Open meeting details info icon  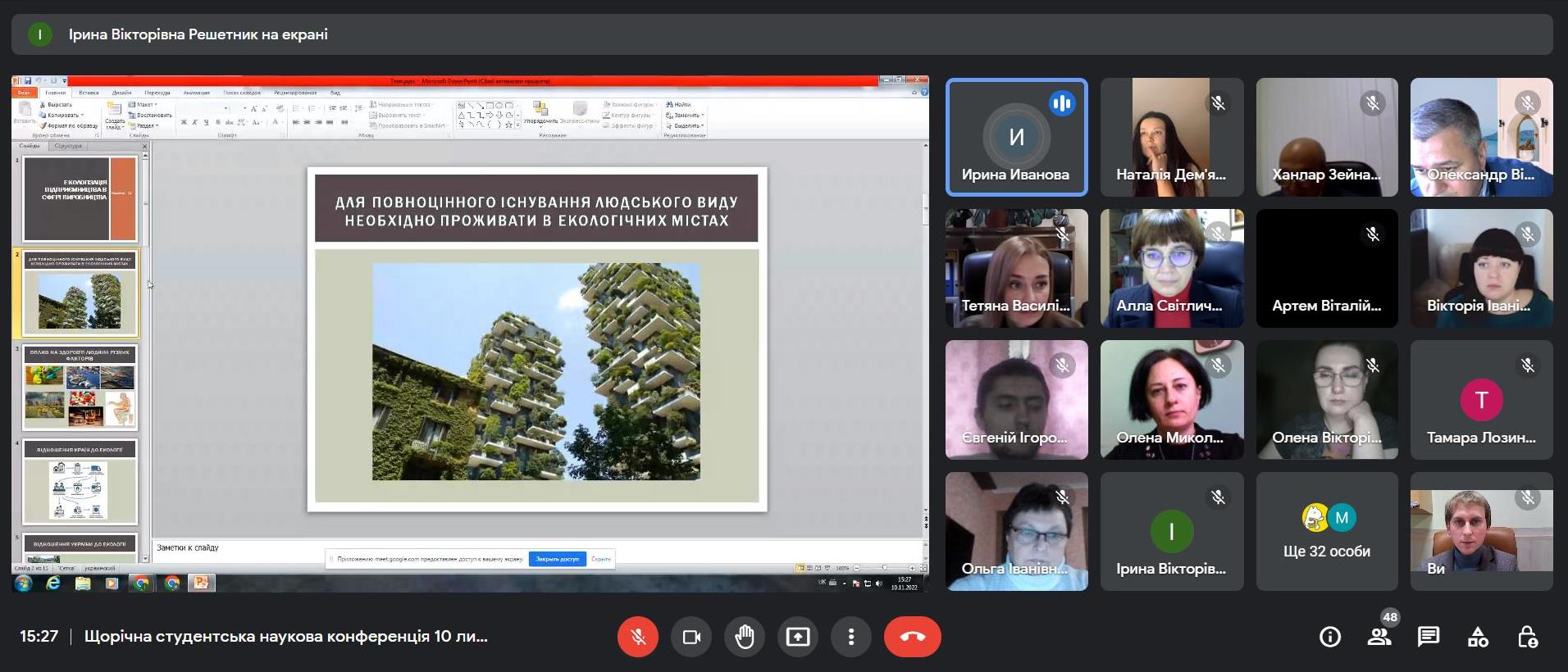click(x=1330, y=637)
